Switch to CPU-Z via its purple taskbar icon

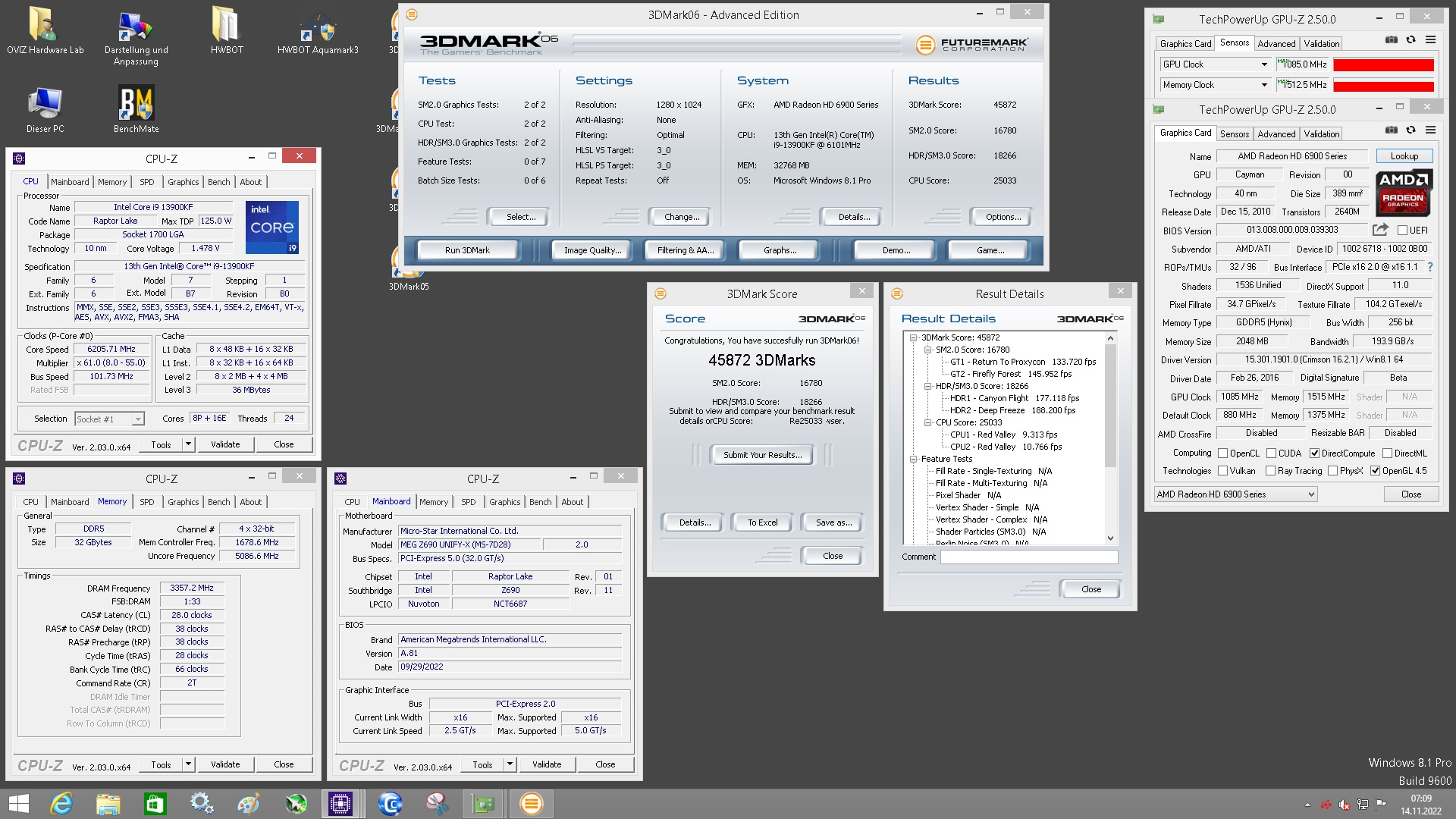pos(340,804)
